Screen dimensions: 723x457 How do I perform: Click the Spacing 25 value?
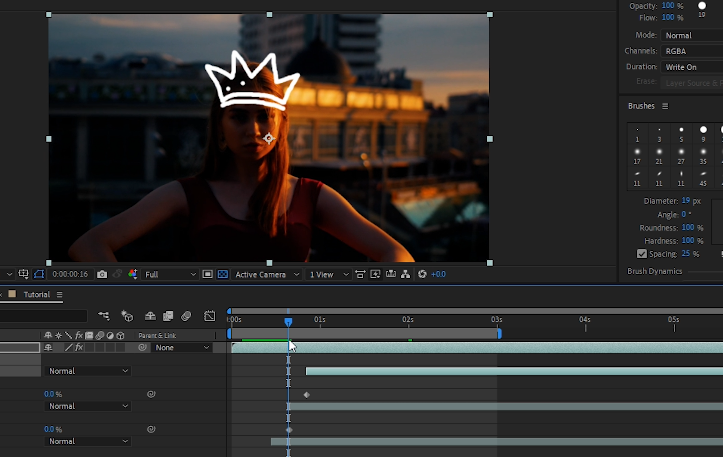(x=686, y=254)
